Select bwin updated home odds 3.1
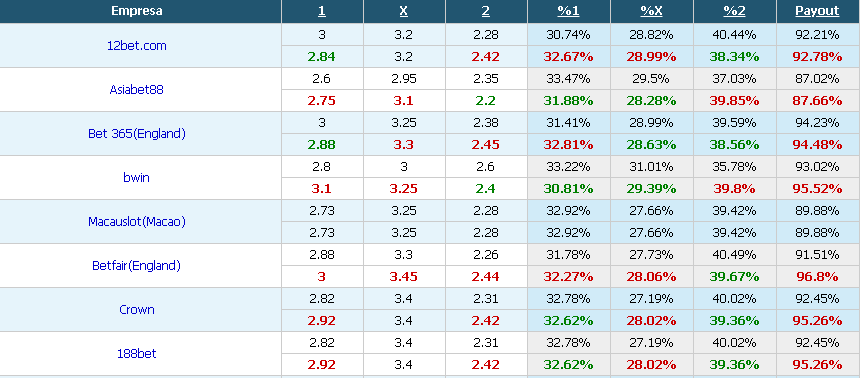The image size is (860, 378). 322,189
